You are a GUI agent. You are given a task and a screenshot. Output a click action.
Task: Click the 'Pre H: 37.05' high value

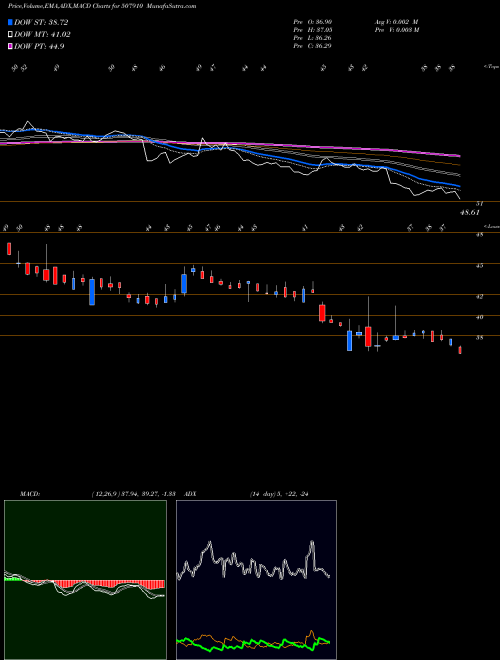tap(313, 30)
